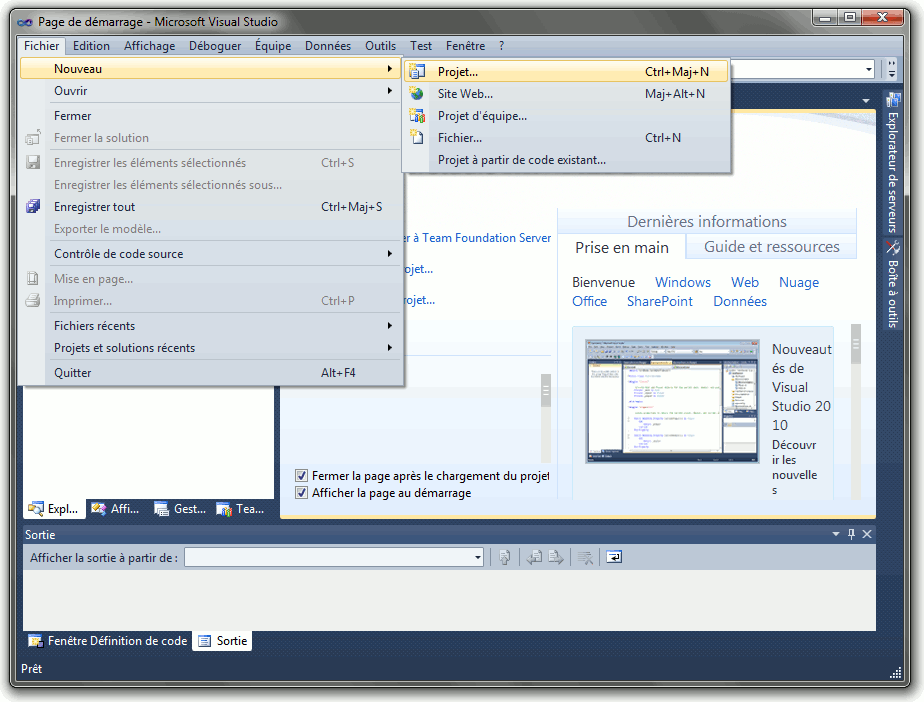Click the pin icon in Sortie panel
The image size is (924, 702).
[851, 534]
